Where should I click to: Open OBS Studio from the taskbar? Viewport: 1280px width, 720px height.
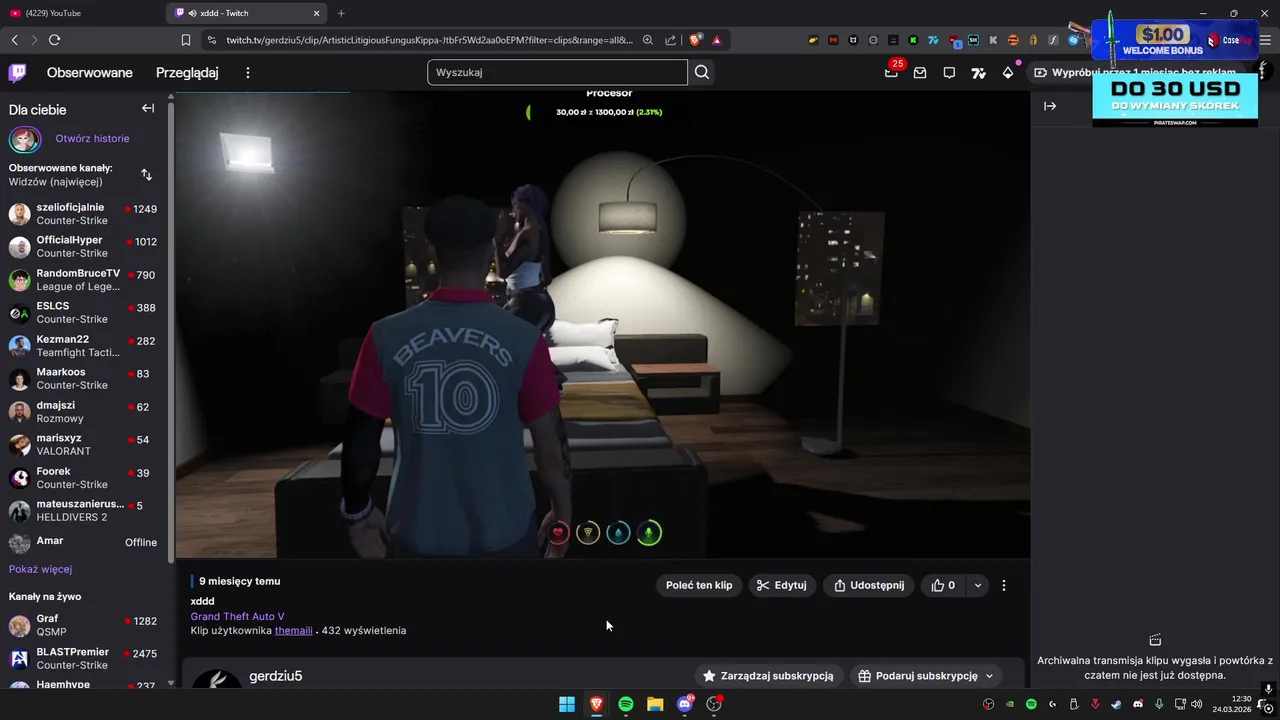point(714,704)
